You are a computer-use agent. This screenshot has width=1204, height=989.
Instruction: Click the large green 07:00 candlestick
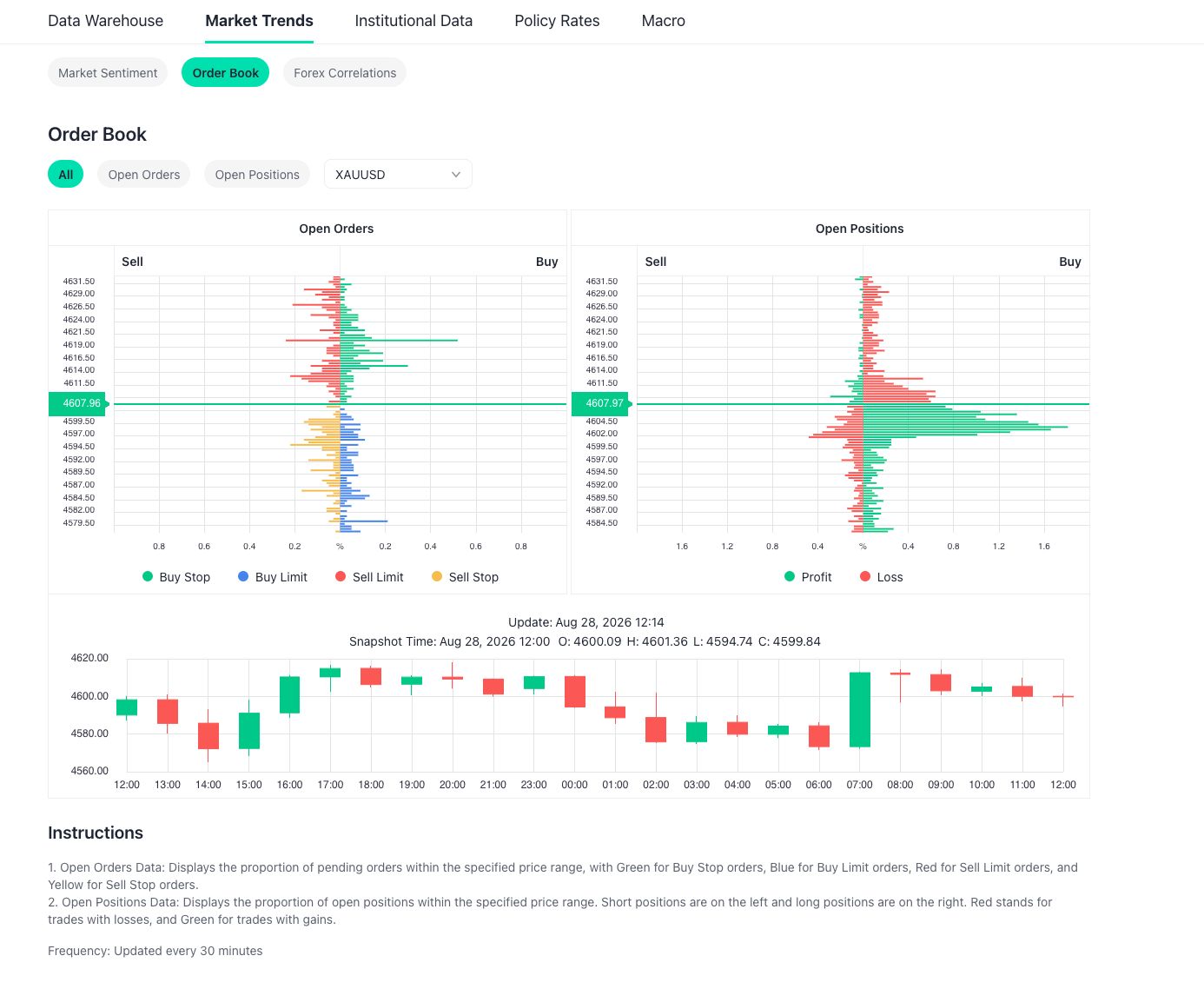pos(860,709)
